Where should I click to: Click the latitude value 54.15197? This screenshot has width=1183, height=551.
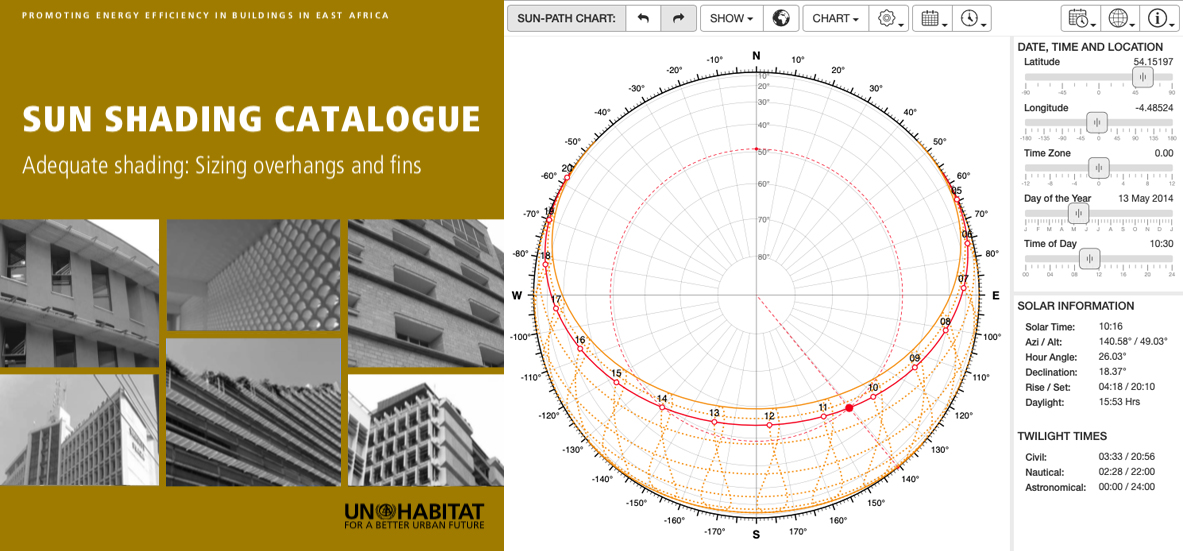(x=1153, y=62)
